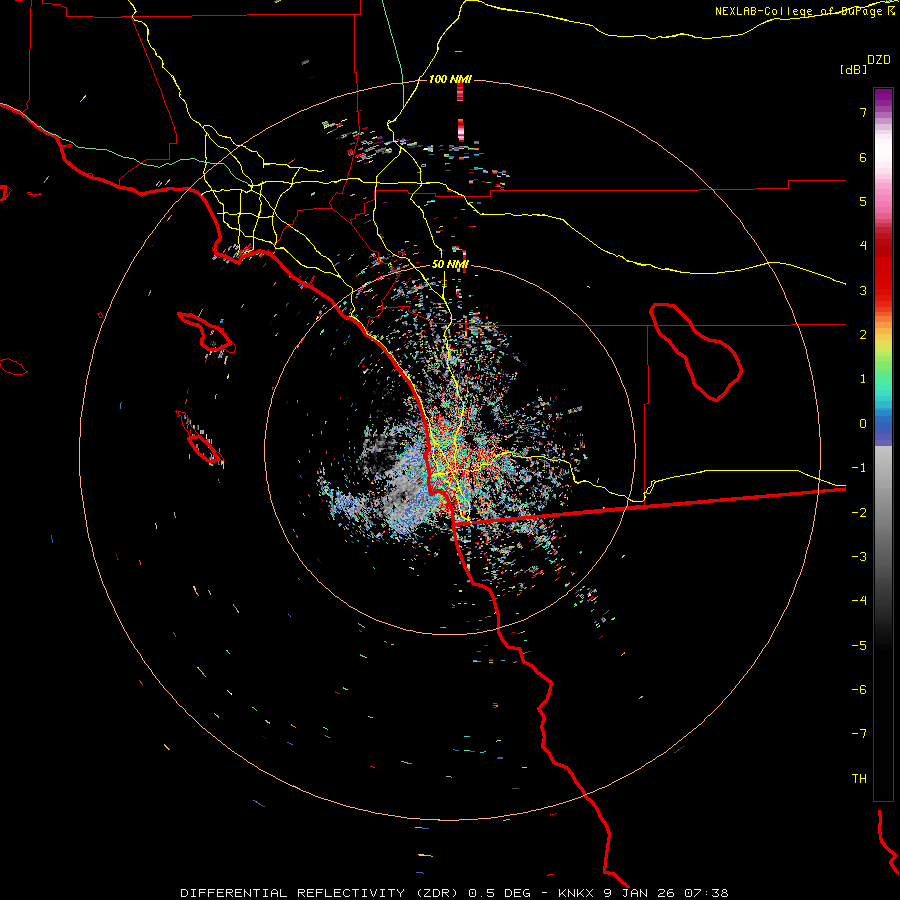Click the -4 dB tick label
This screenshot has width=900, height=900.
point(859,601)
